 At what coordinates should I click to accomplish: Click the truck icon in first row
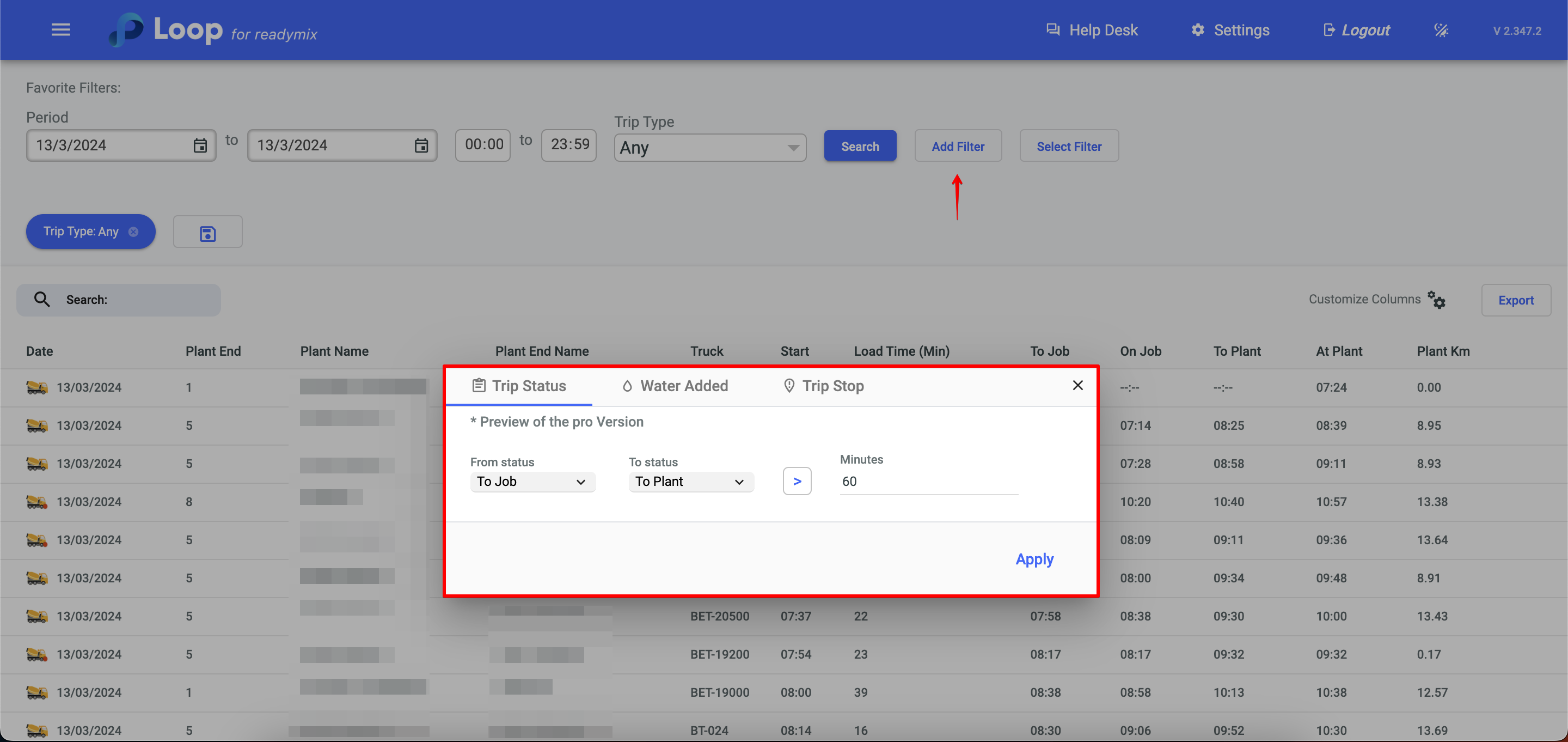[36, 387]
